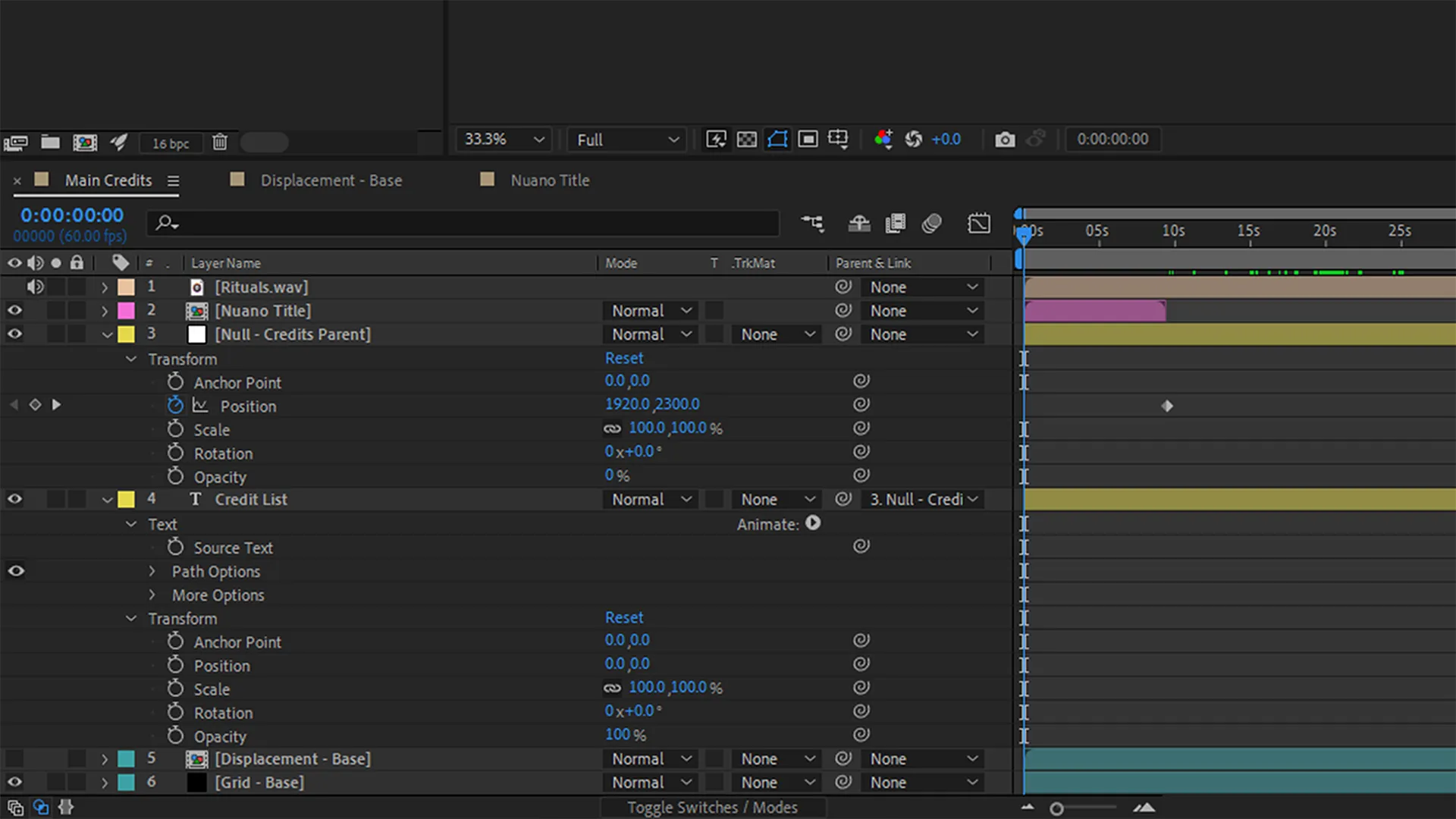Viewport: 1456px width, 819px height.
Task: Open Graph Editor icon
Action: [x=979, y=223]
